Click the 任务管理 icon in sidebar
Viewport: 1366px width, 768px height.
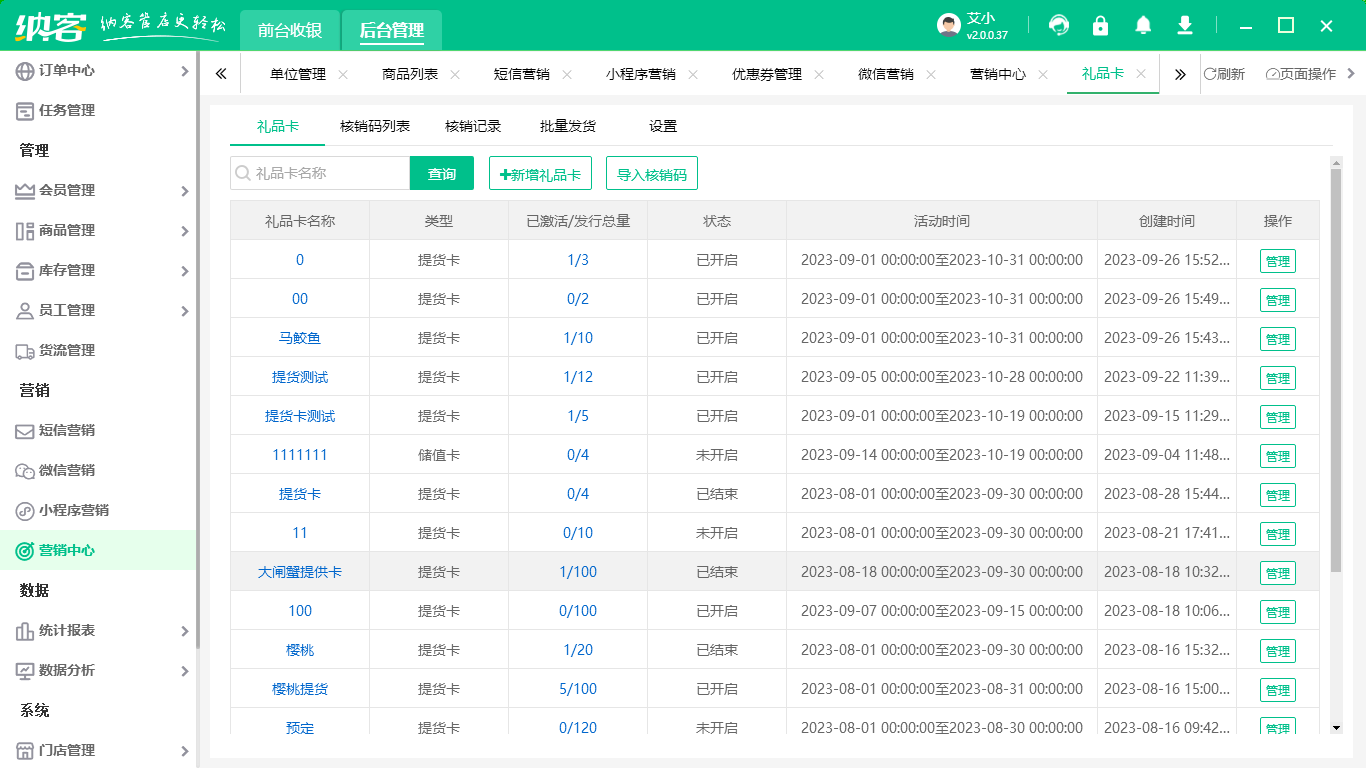(x=25, y=111)
